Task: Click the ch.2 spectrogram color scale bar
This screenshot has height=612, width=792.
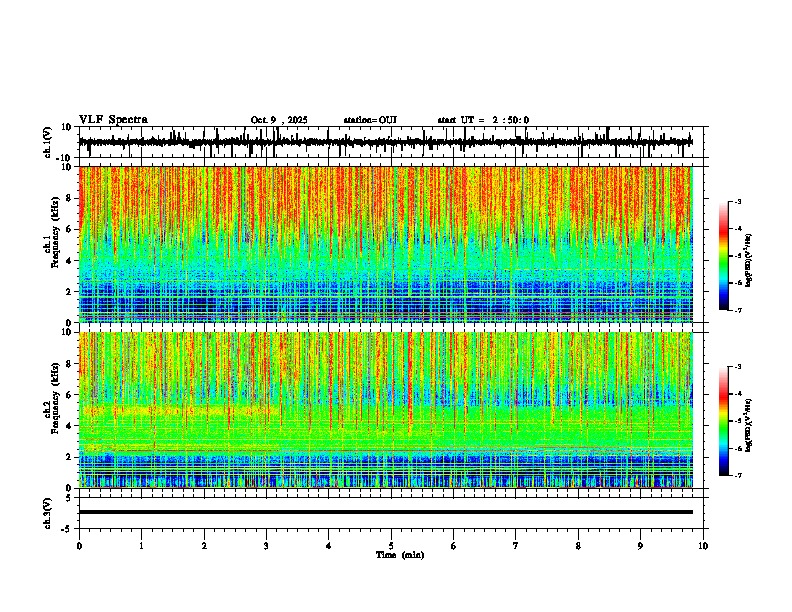Action: pos(723,421)
